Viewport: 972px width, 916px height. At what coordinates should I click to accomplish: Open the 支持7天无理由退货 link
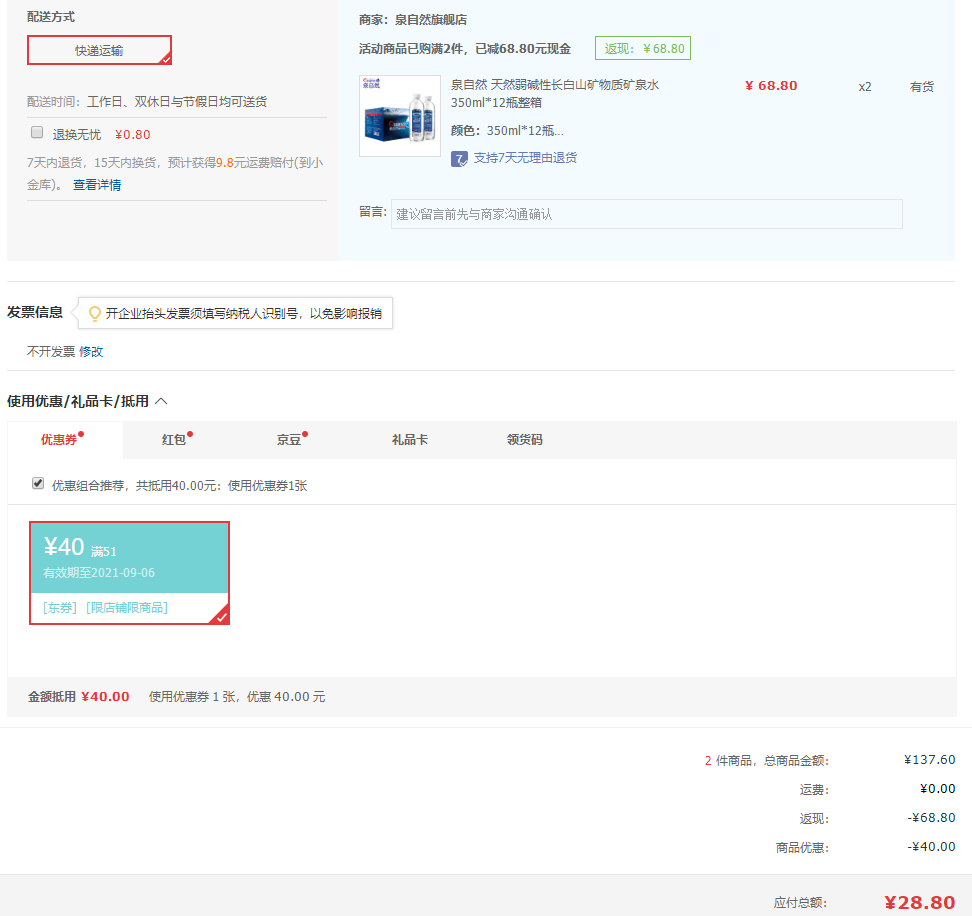click(x=525, y=158)
